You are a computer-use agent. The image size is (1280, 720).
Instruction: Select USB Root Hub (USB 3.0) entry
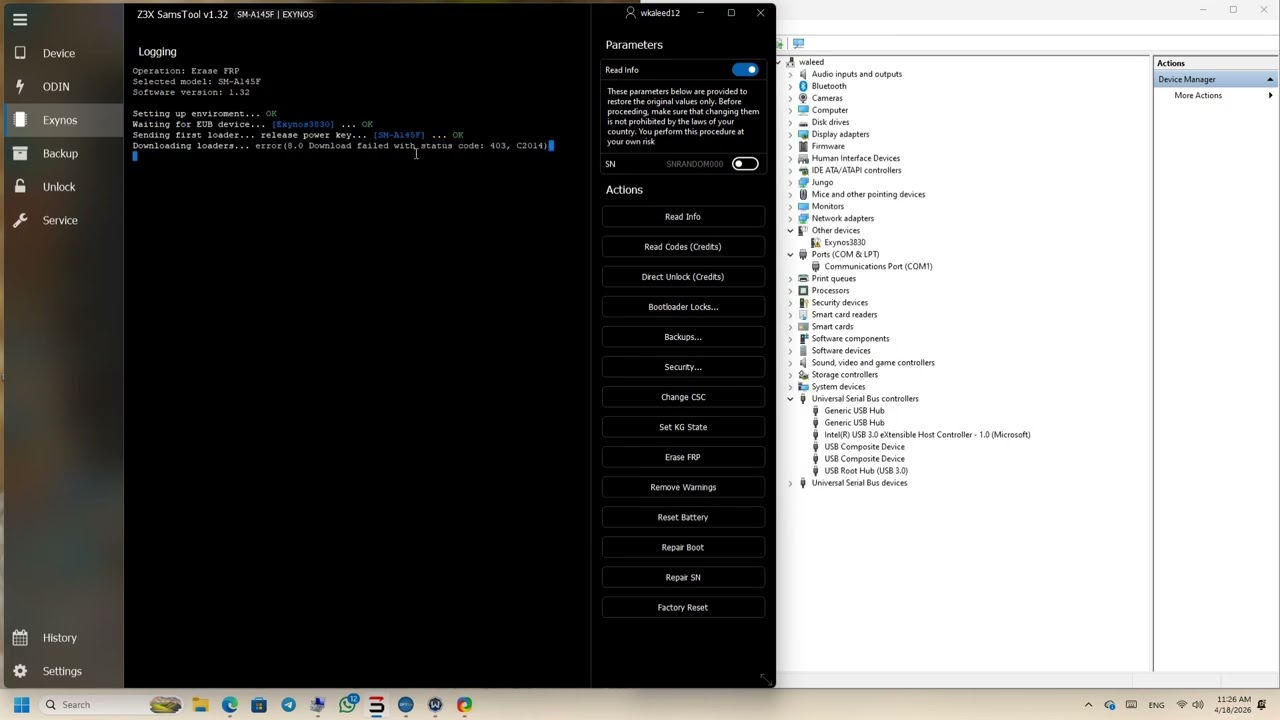point(866,471)
